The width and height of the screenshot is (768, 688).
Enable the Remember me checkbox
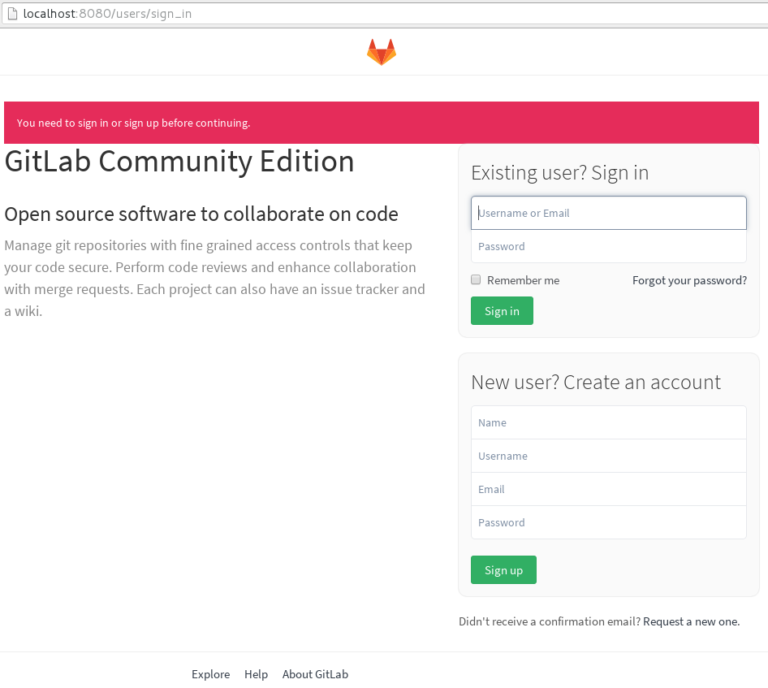(476, 280)
